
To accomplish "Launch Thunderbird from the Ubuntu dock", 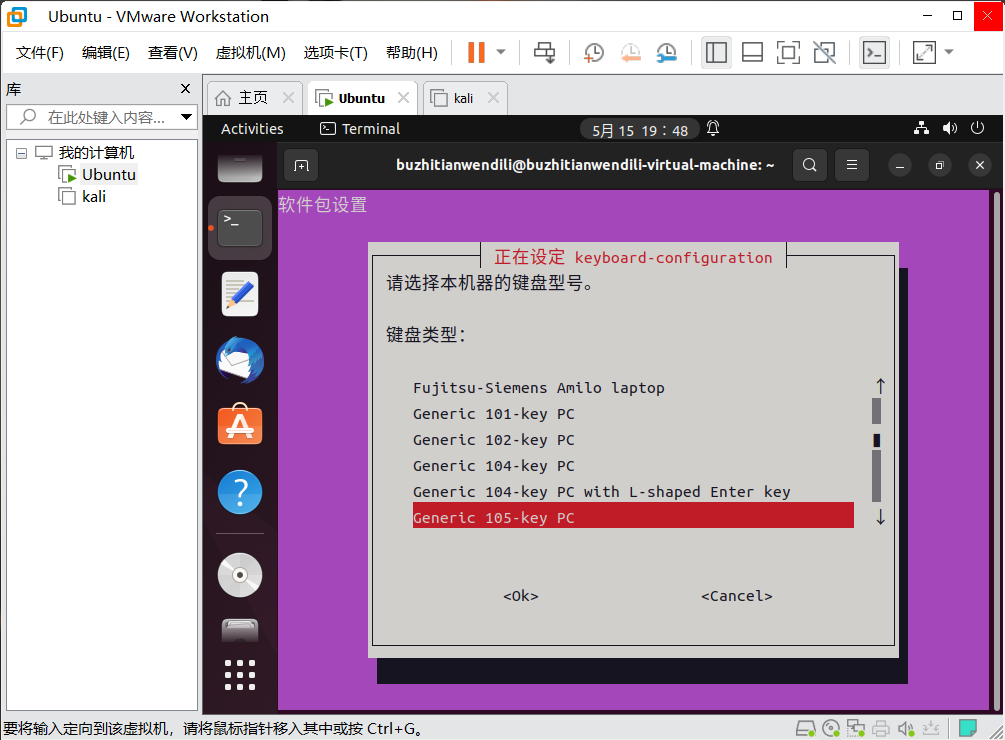I will pyautogui.click(x=239, y=358).
